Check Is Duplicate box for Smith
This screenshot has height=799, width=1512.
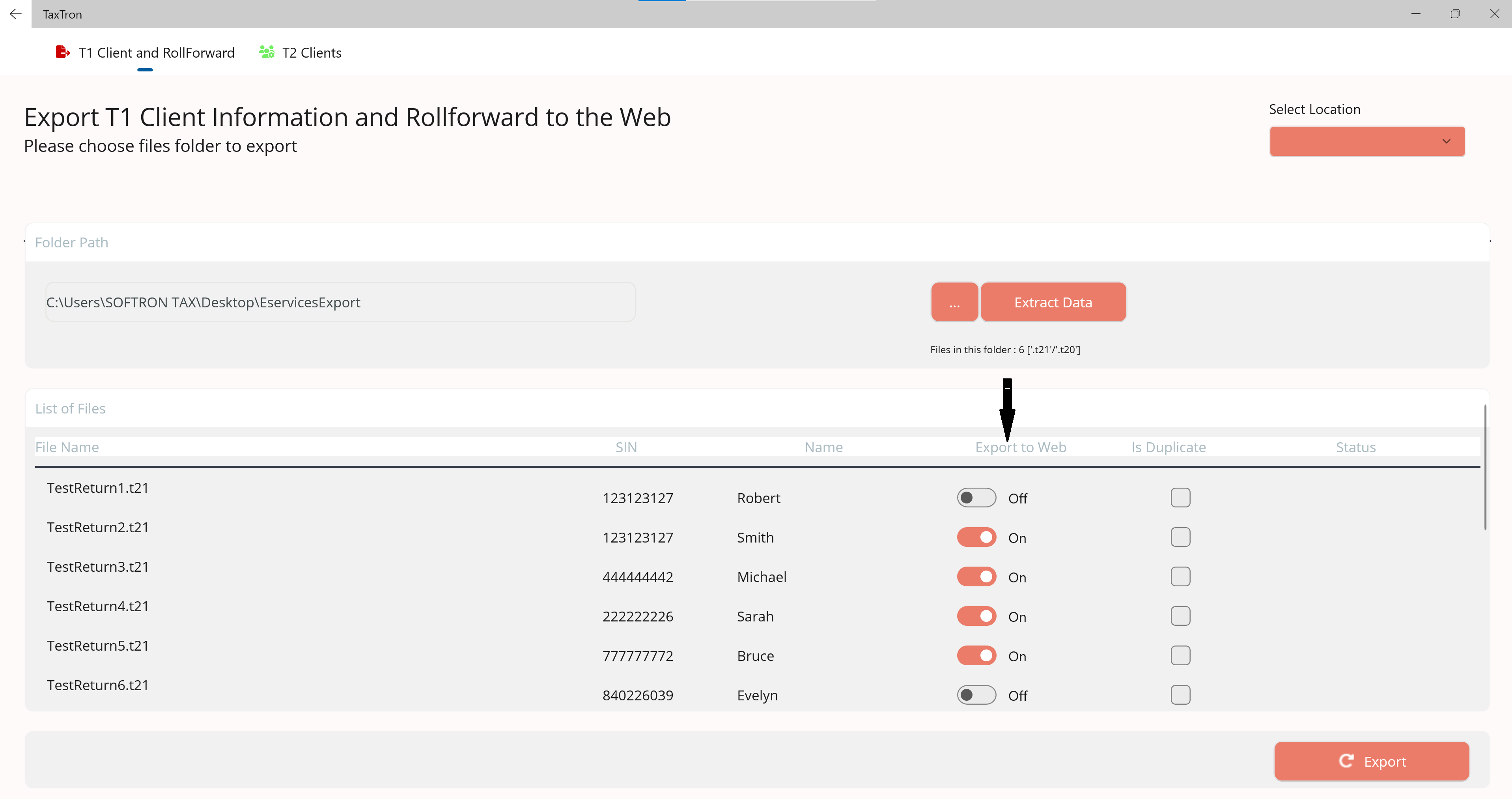point(1180,537)
